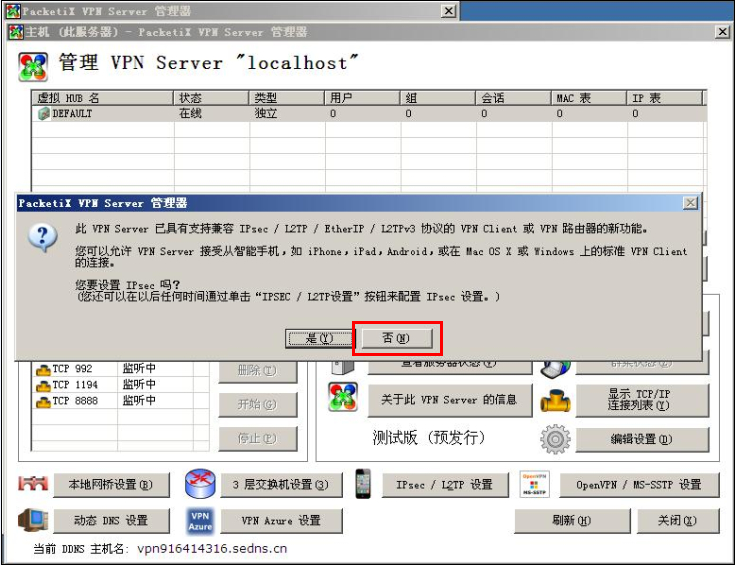Sort by 虚拟 HUB 名 column header

click(x=103, y=98)
